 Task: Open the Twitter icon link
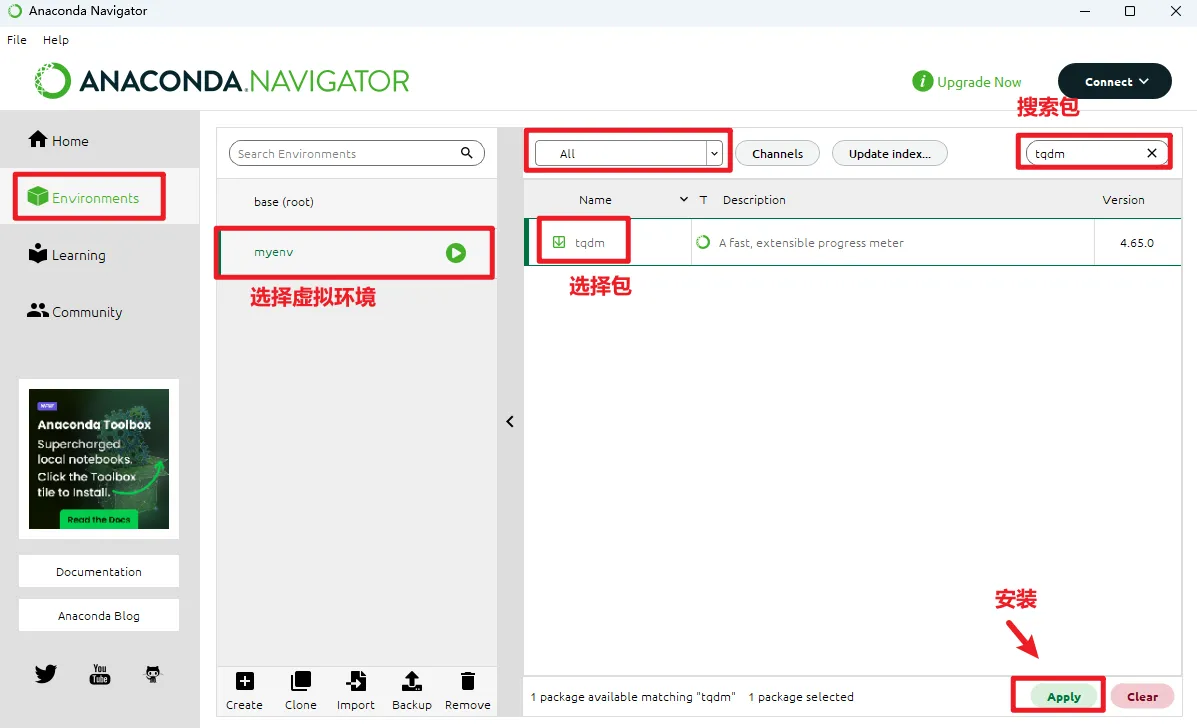pos(46,673)
